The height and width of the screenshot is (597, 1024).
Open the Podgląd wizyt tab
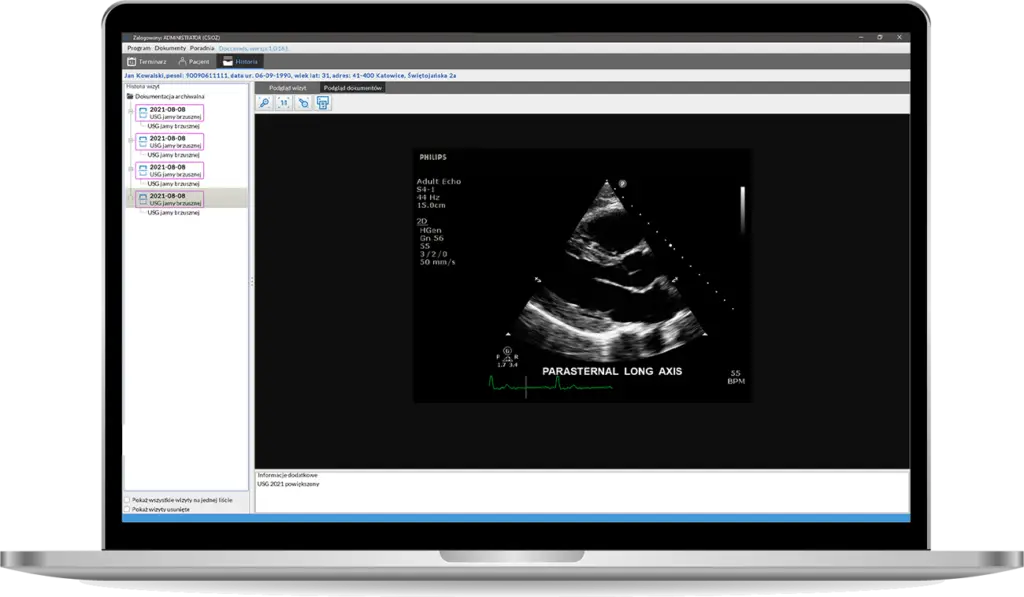[287, 88]
